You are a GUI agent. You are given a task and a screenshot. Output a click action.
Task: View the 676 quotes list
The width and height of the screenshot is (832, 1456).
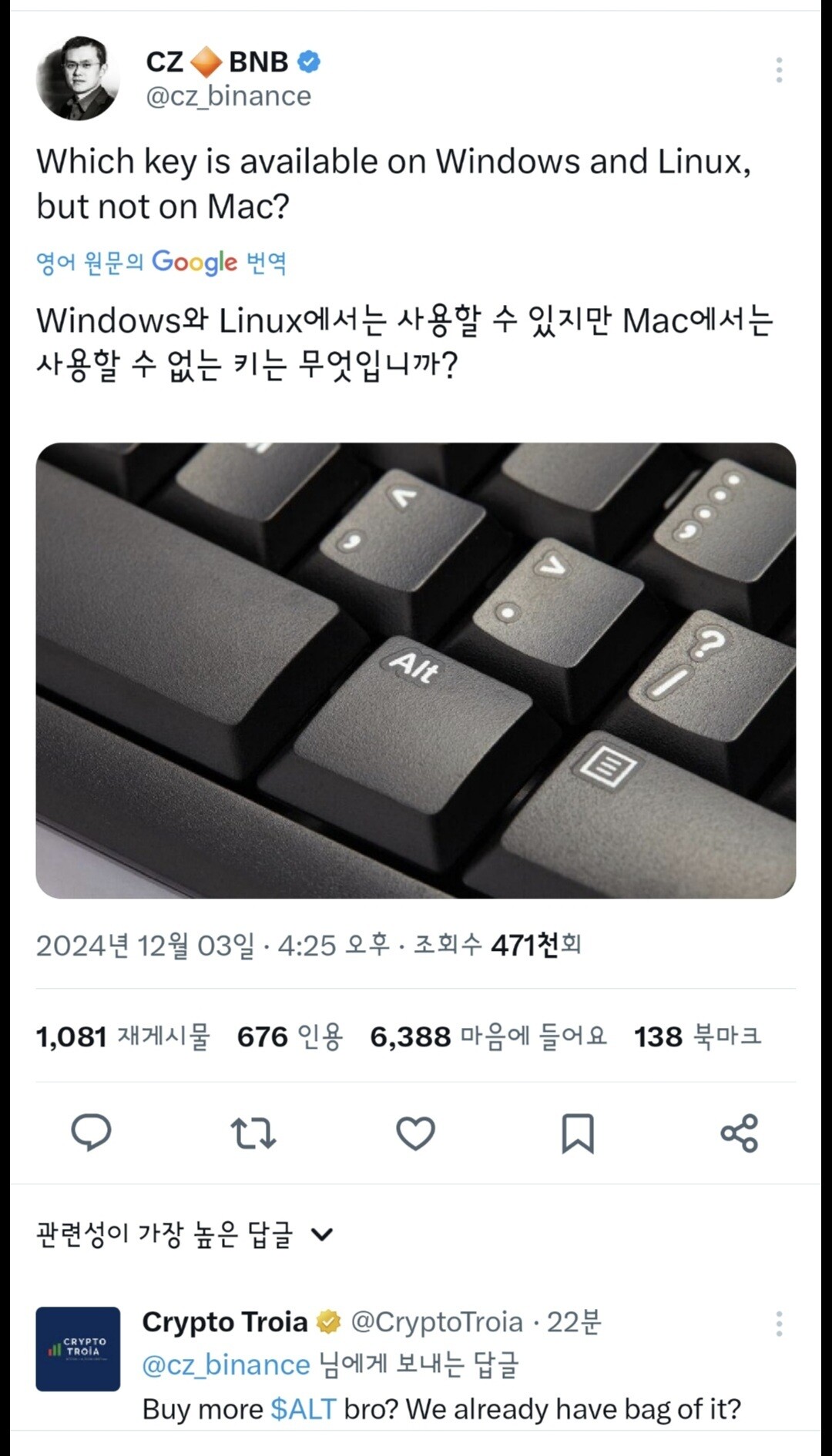point(290,1036)
